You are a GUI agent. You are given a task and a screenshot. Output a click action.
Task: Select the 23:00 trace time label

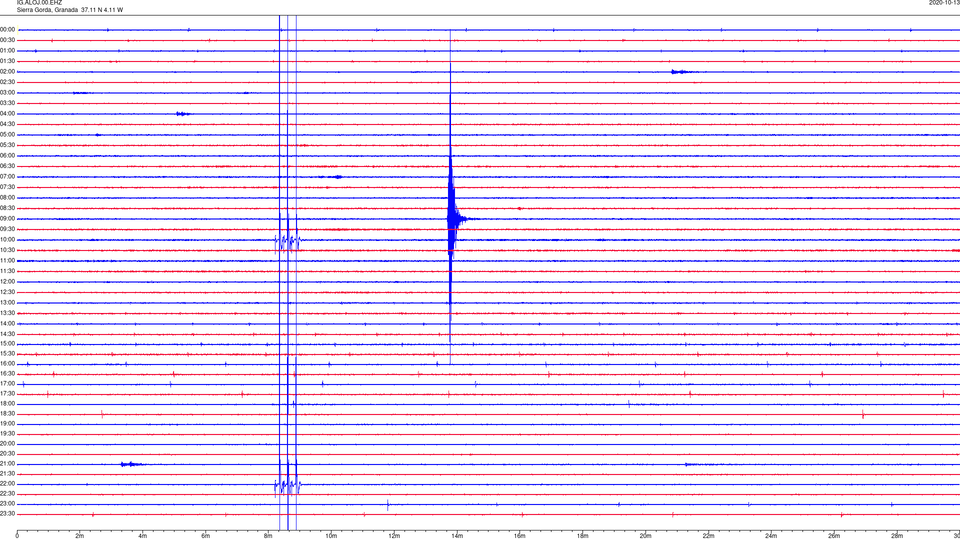coord(8,504)
